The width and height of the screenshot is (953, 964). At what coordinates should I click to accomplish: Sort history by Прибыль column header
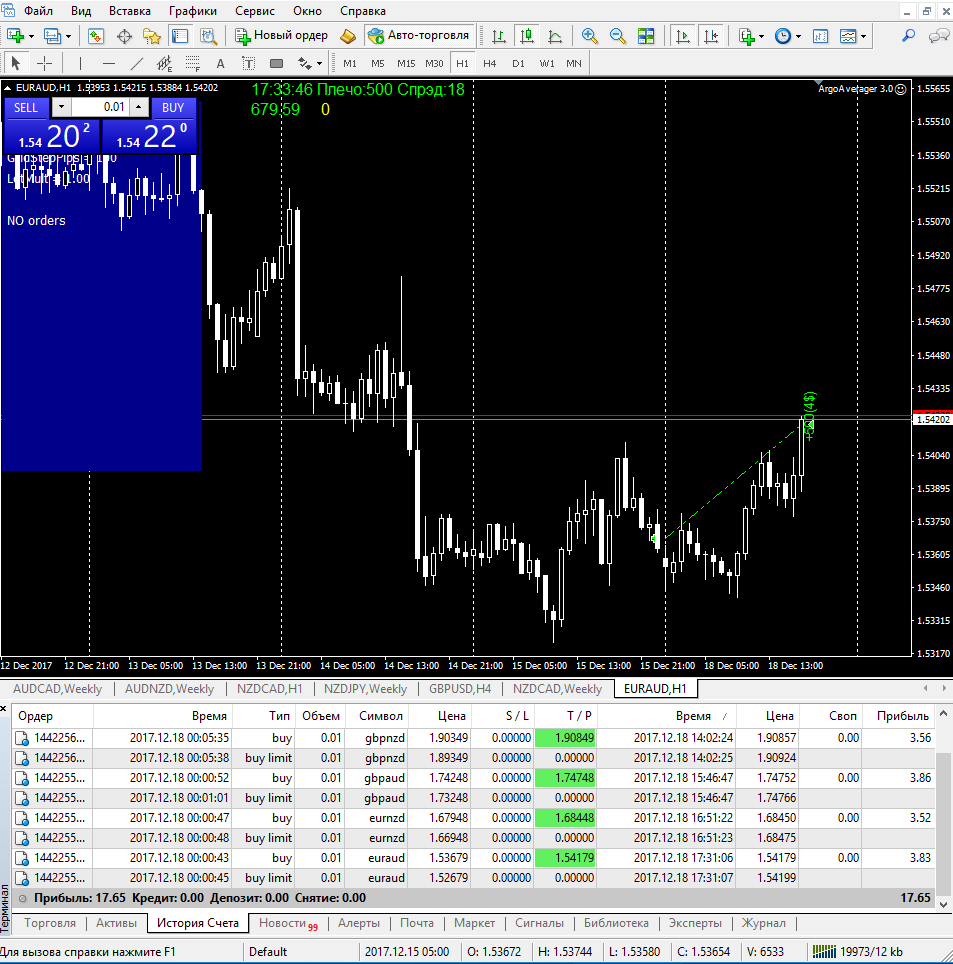pos(902,716)
